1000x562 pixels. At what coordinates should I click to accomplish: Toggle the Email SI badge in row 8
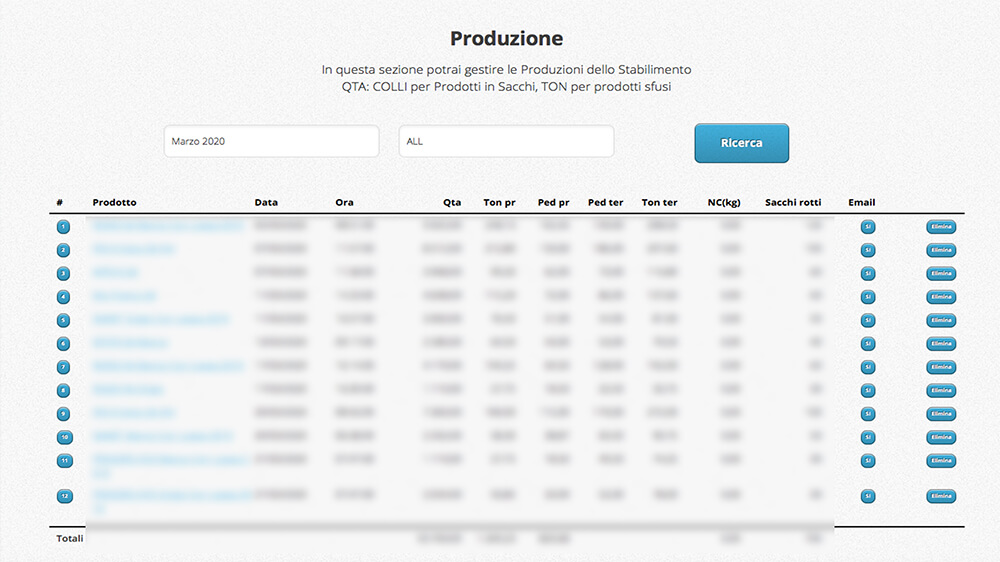(x=868, y=390)
